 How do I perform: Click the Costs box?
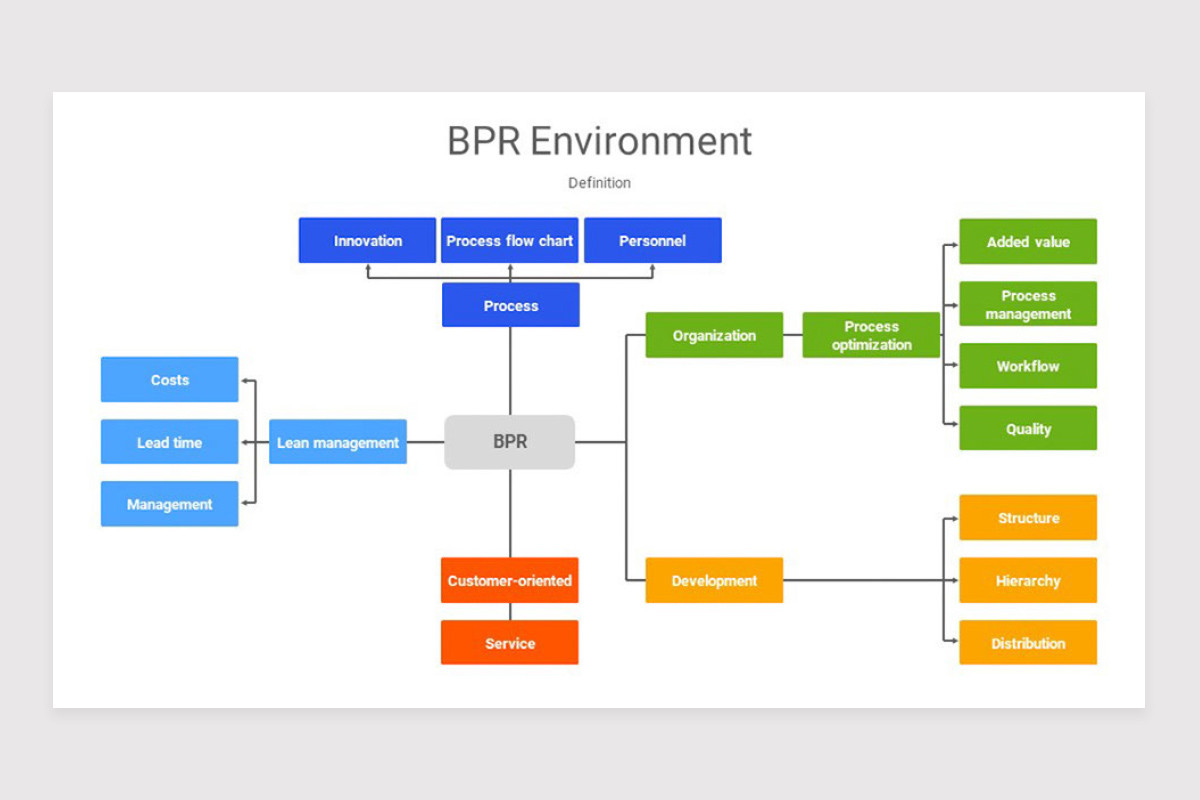click(x=168, y=379)
